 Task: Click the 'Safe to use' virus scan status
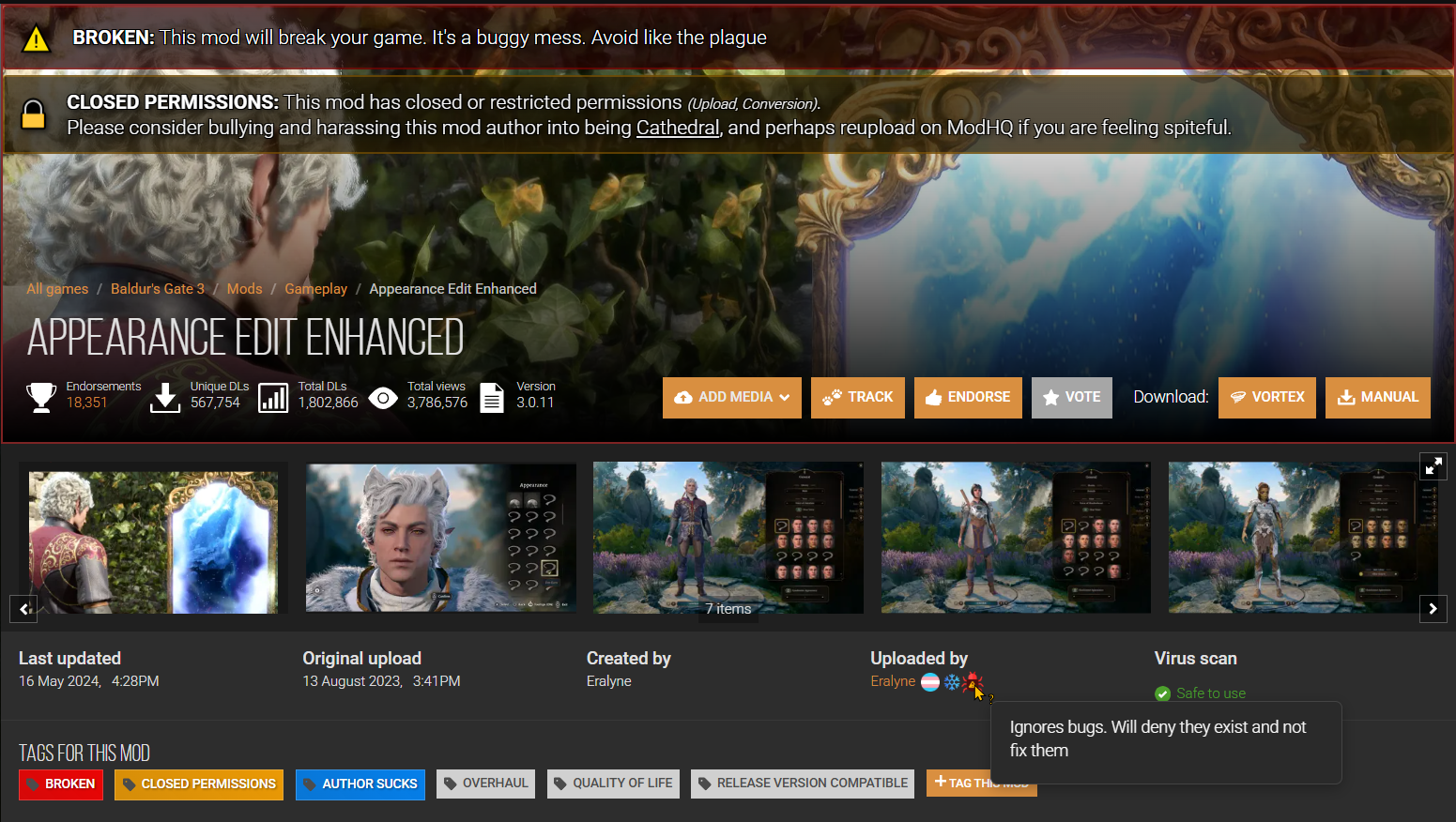pyautogui.click(x=1211, y=693)
